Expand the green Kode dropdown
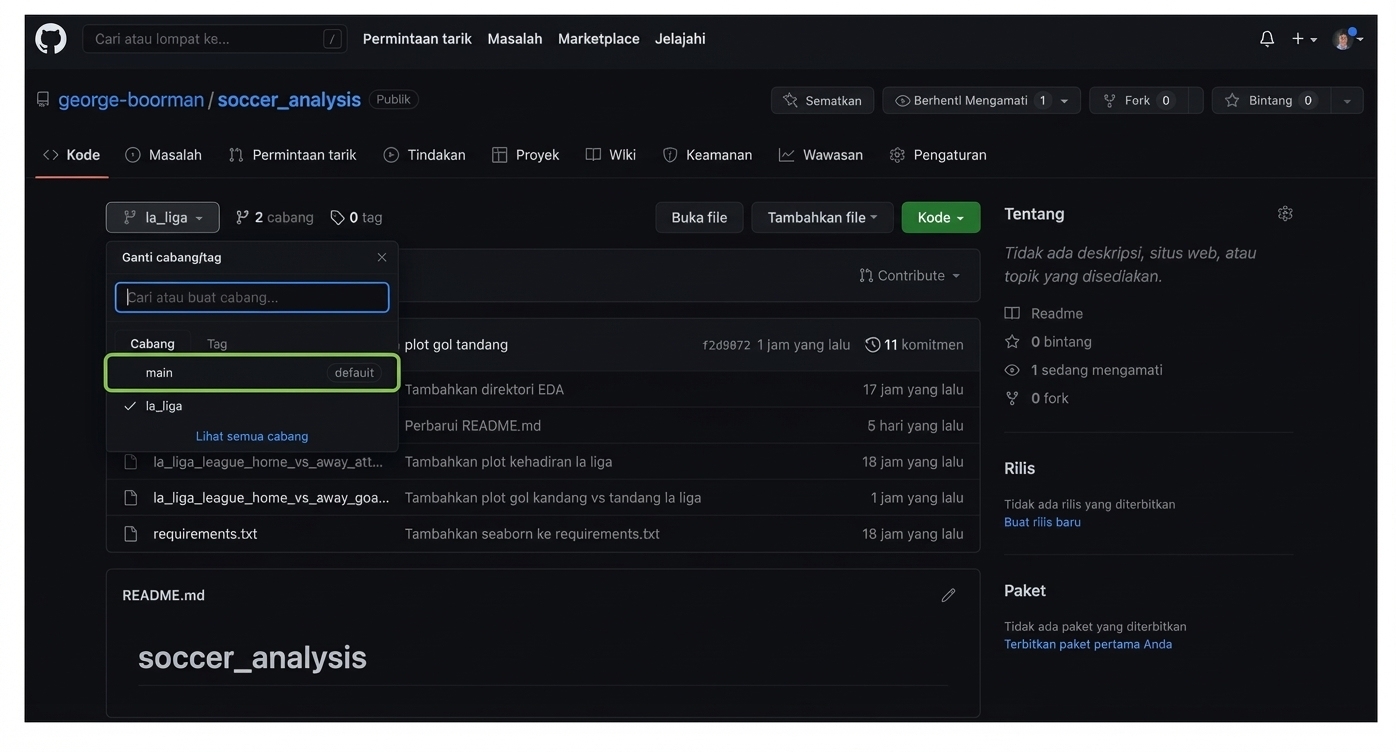The image size is (1396, 752). pyautogui.click(x=941, y=217)
